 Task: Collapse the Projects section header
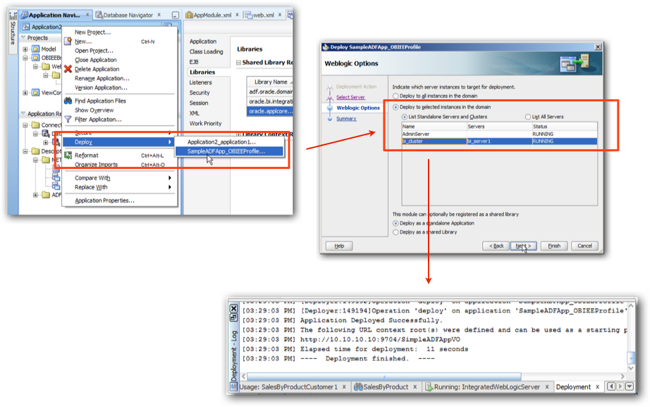[x=23, y=38]
